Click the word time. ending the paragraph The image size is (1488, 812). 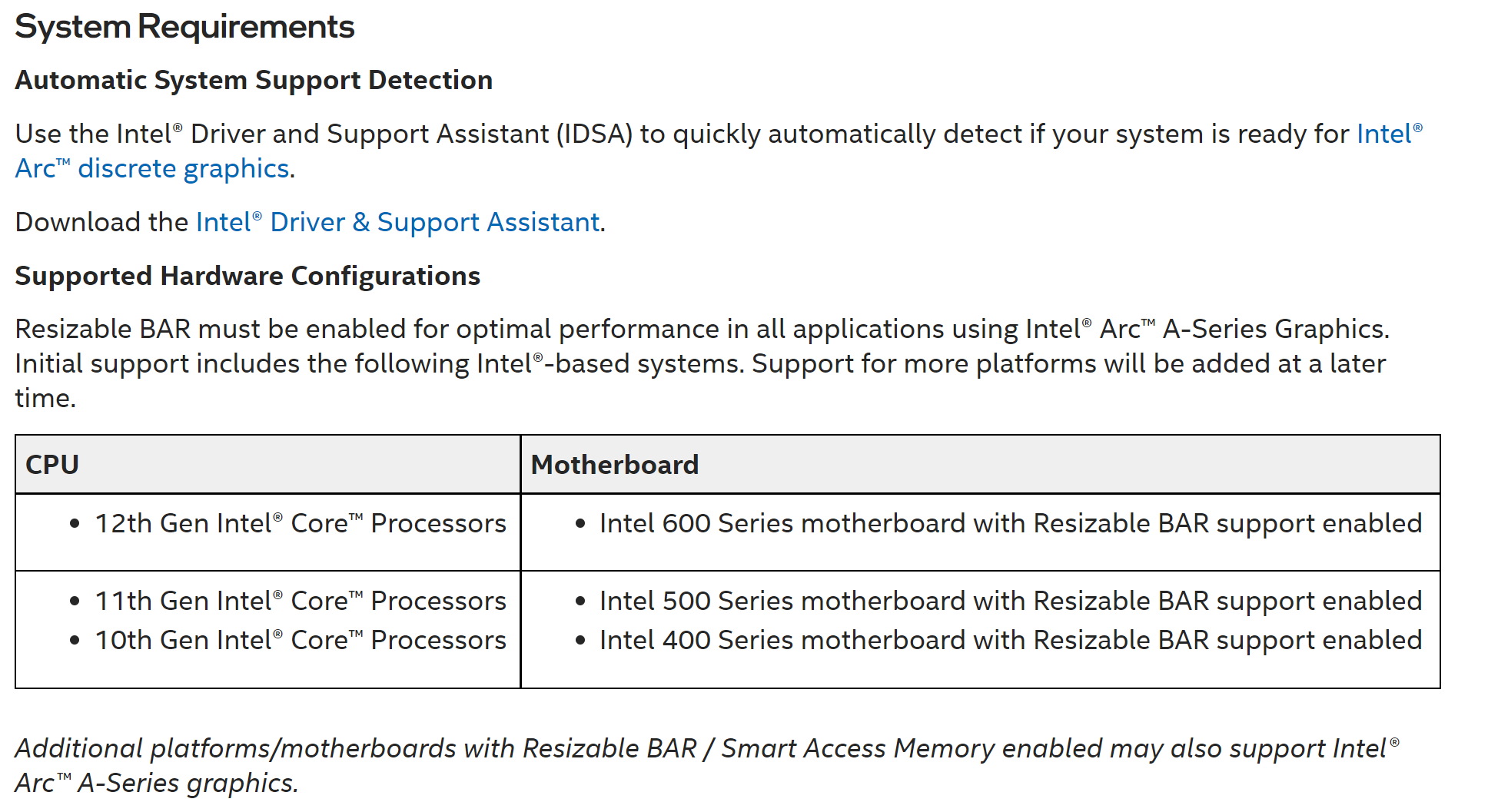click(45, 398)
